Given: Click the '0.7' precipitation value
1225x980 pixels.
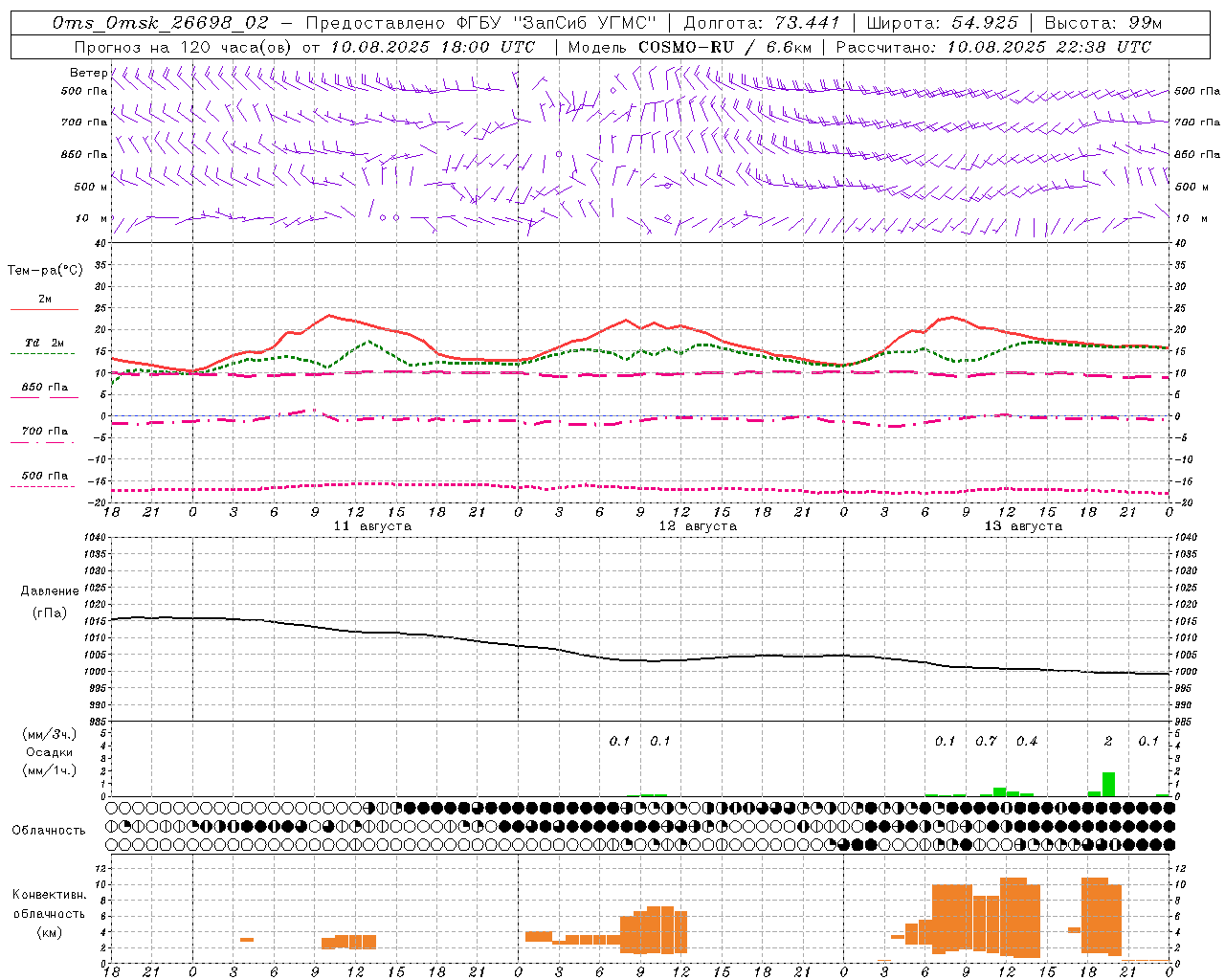Looking at the screenshot, I should pyautogui.click(x=986, y=741).
